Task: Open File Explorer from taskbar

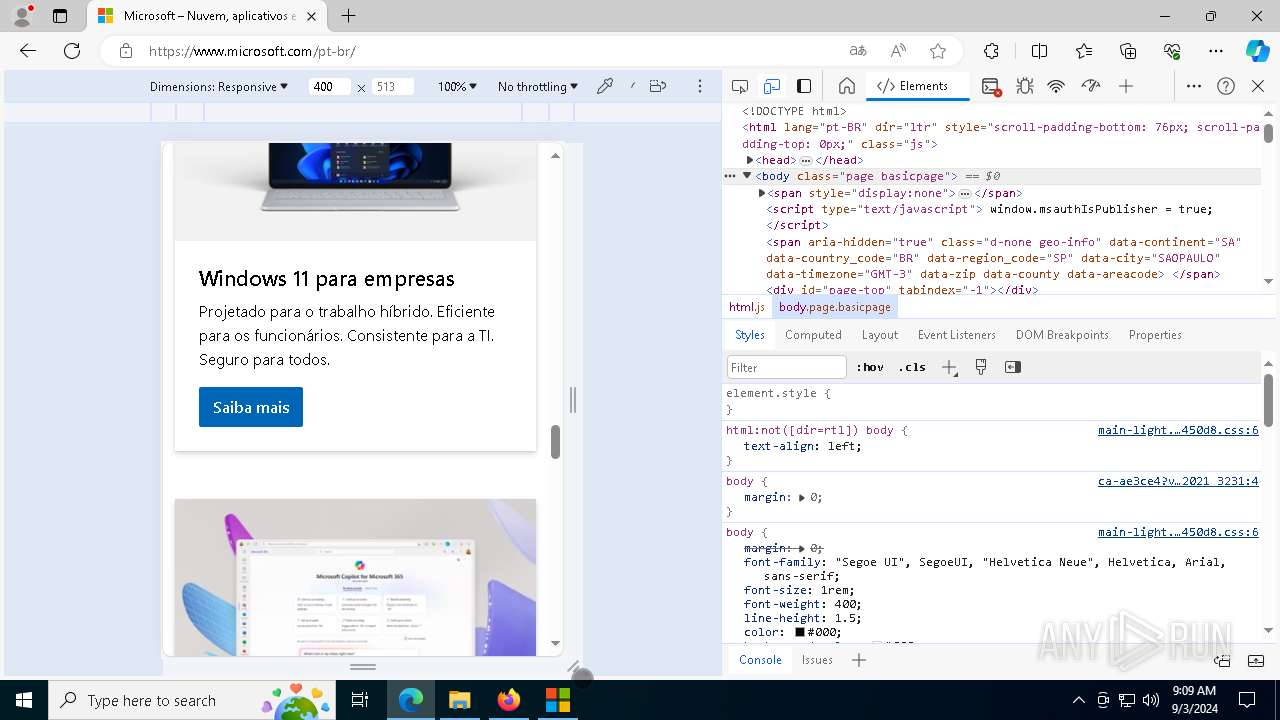Action: (x=459, y=700)
